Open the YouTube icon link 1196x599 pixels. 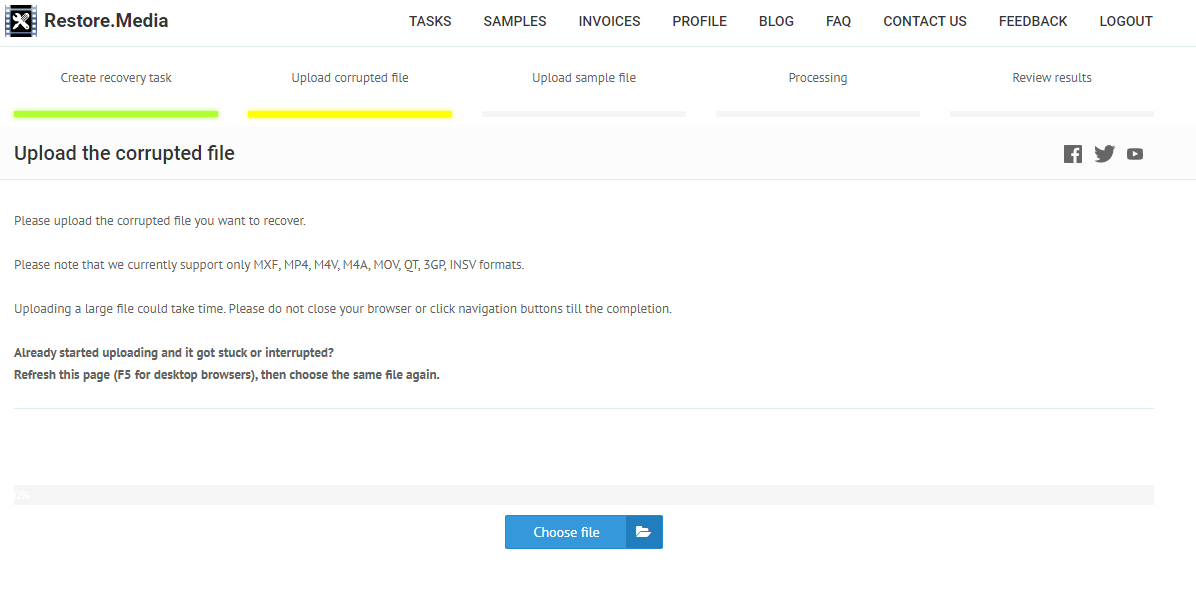pyautogui.click(x=1135, y=154)
